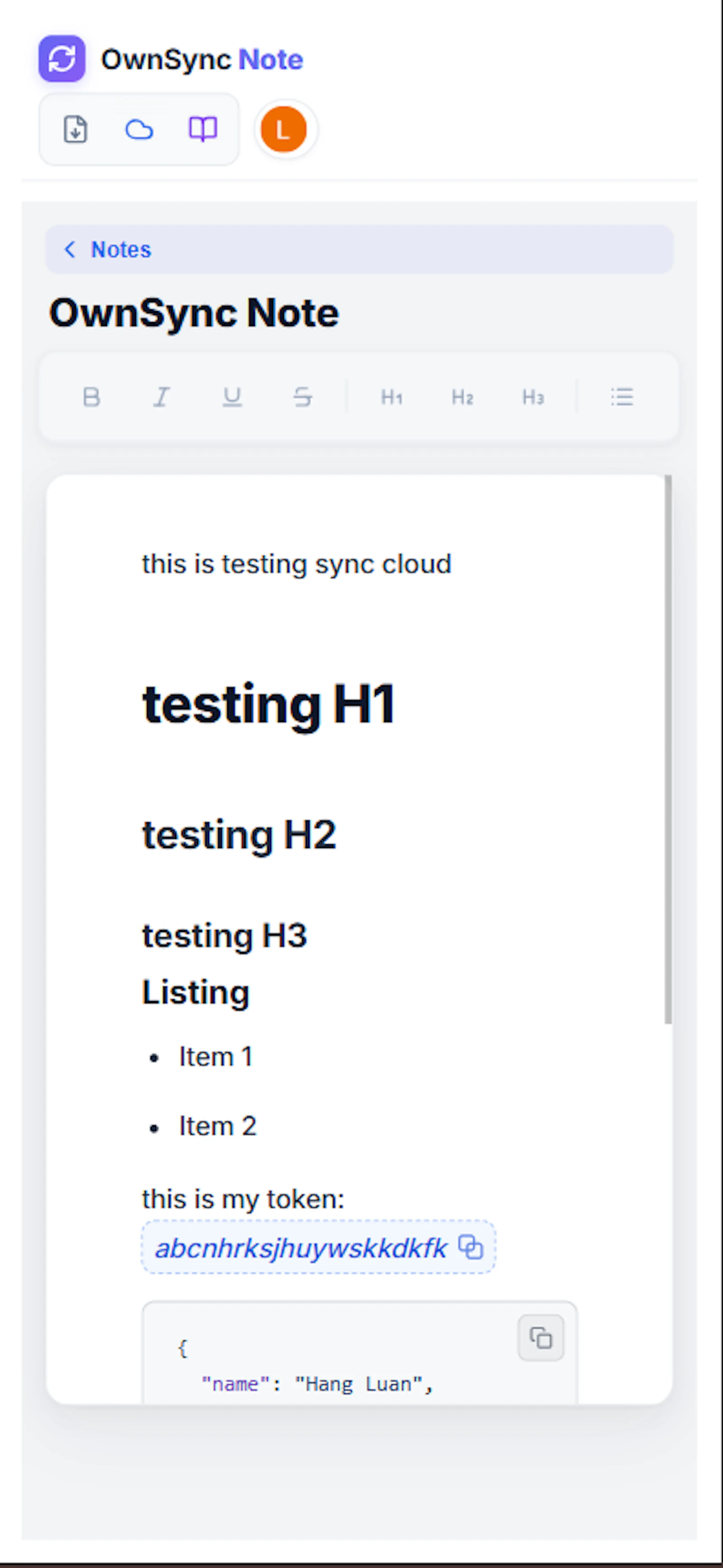Open the orange L user avatar
Image resolution: width=723 pixels, height=1568 pixels.
click(x=283, y=129)
